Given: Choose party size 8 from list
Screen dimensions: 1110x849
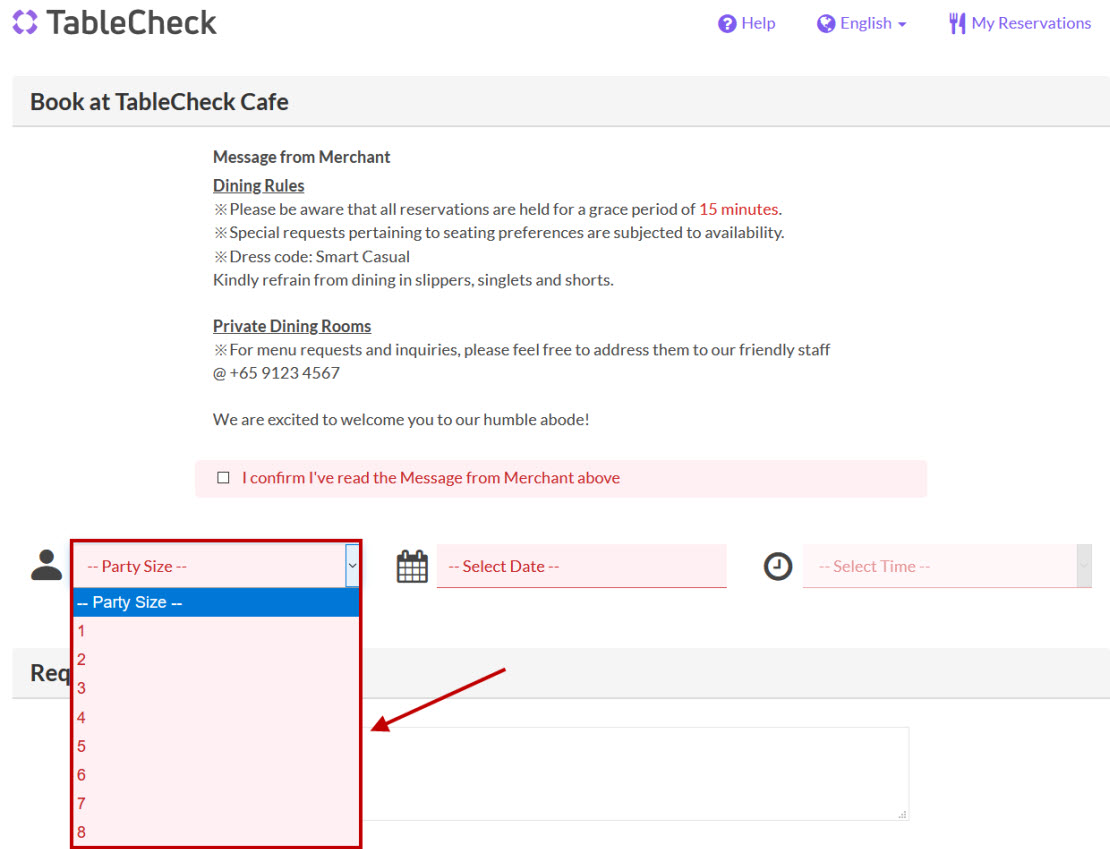Looking at the screenshot, I should pyautogui.click(x=216, y=832).
